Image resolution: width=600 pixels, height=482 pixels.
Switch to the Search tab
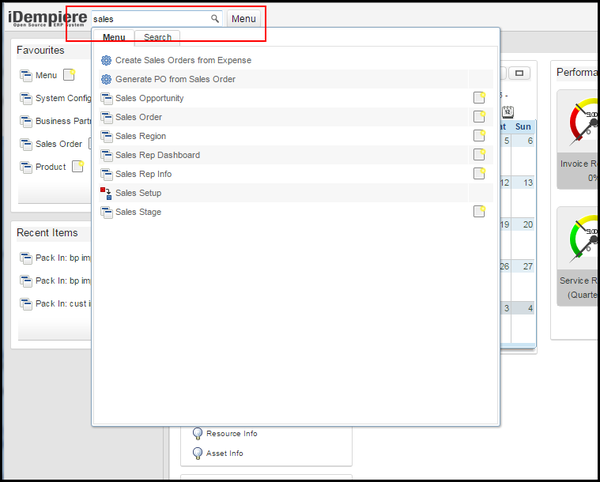(157, 38)
